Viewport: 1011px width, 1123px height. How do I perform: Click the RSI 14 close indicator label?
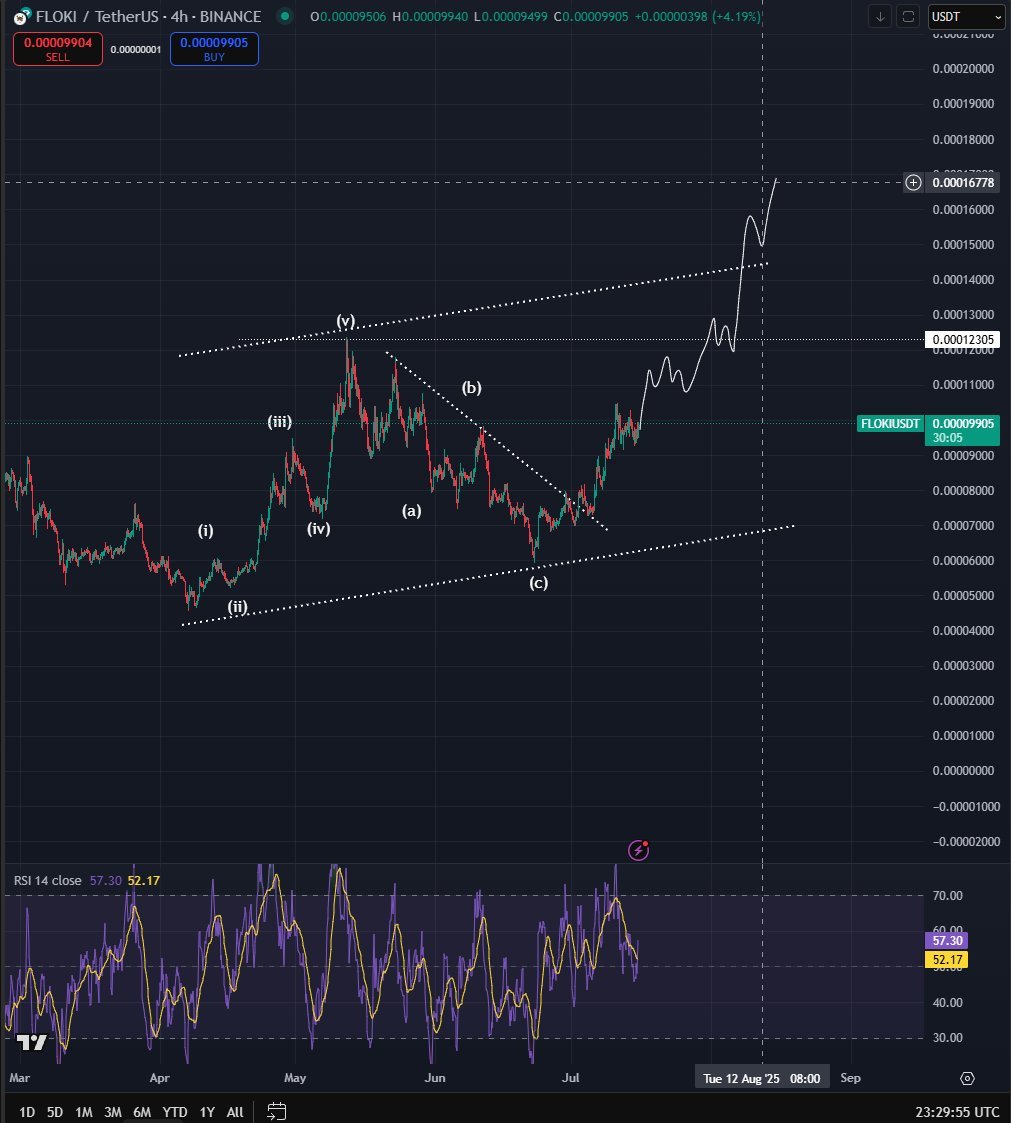pyautogui.click(x=47, y=880)
